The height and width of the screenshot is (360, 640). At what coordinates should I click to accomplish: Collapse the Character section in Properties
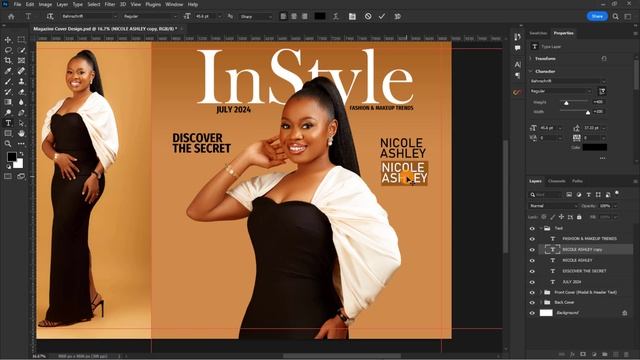[531, 71]
